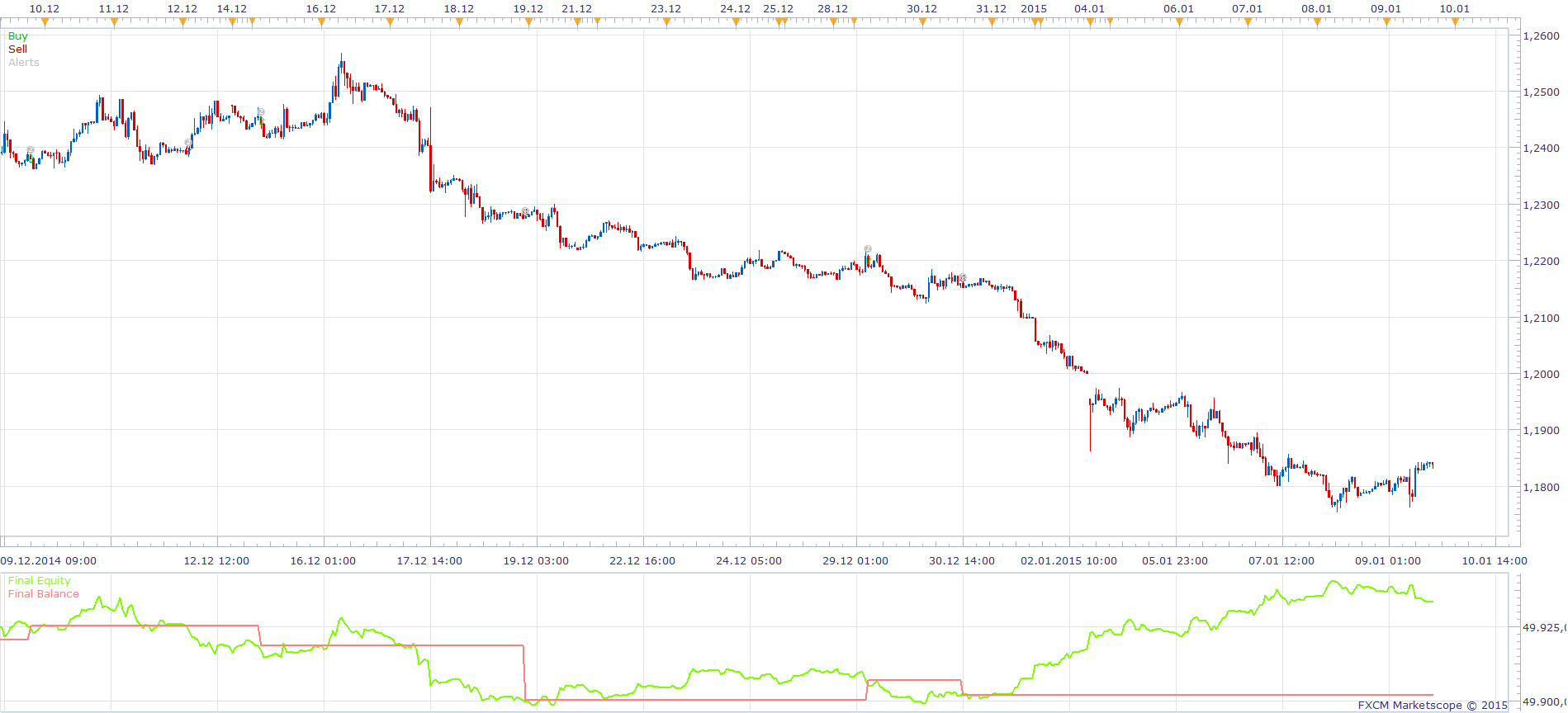The image size is (1568, 713).
Task: Click the 1,2200 price level label
Action: (1542, 262)
